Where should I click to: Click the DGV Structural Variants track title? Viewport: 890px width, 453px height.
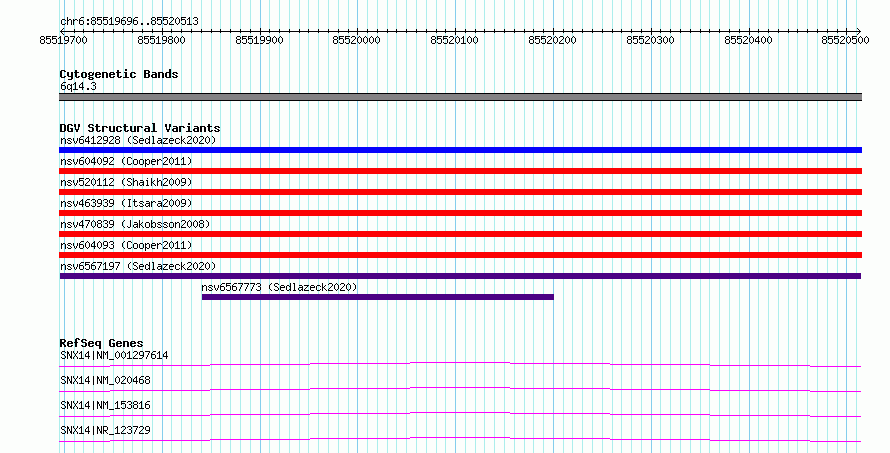[x=140, y=128]
